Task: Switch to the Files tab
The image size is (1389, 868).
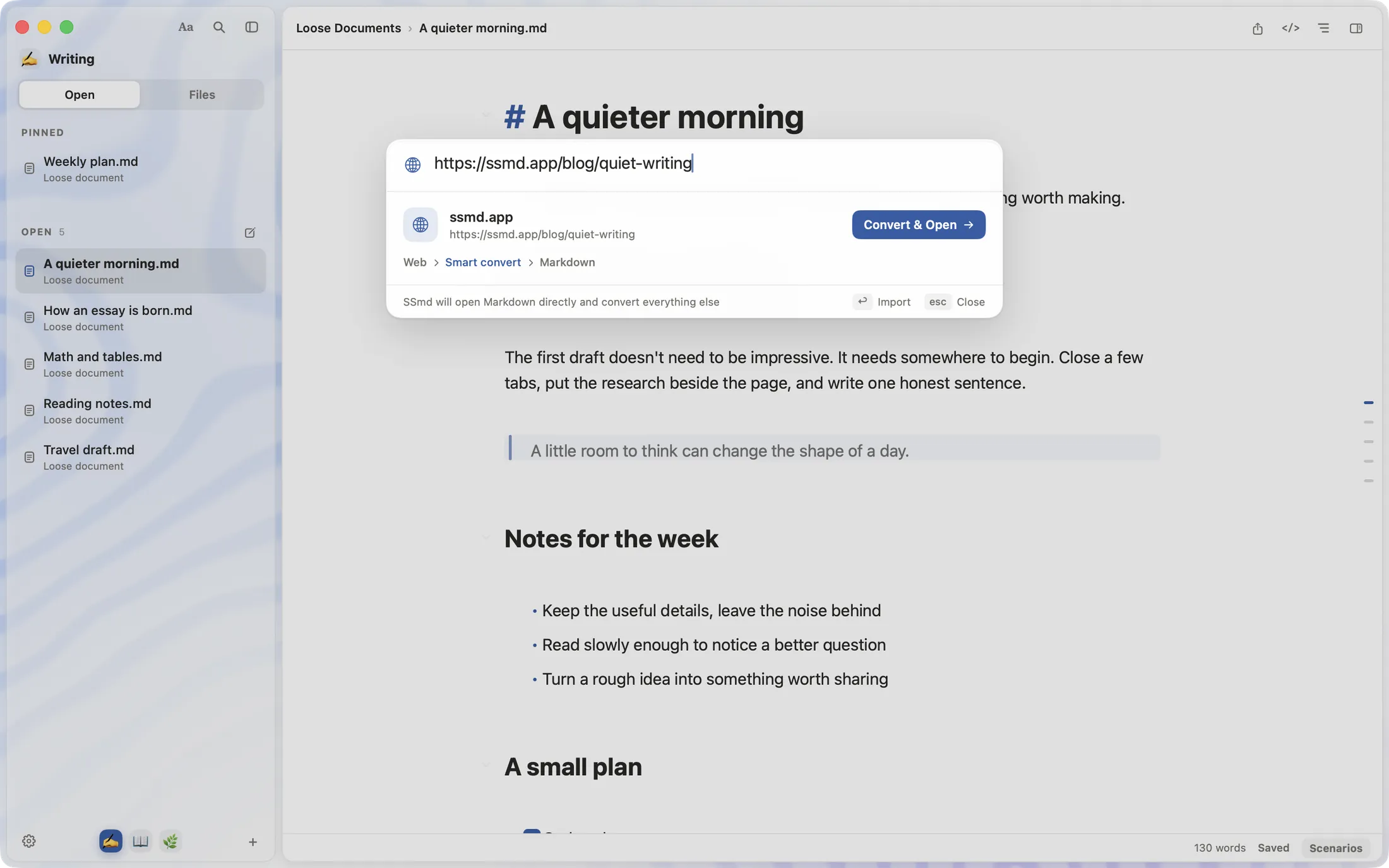Action: coord(202,94)
